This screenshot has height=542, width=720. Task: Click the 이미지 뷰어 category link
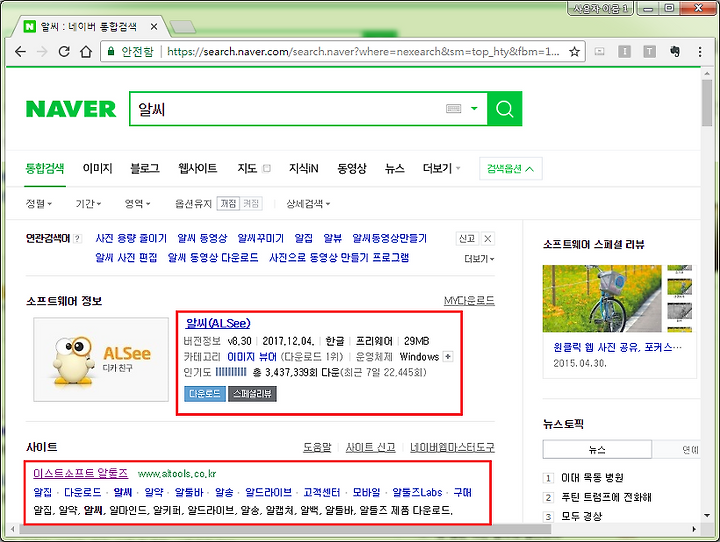coord(252,357)
